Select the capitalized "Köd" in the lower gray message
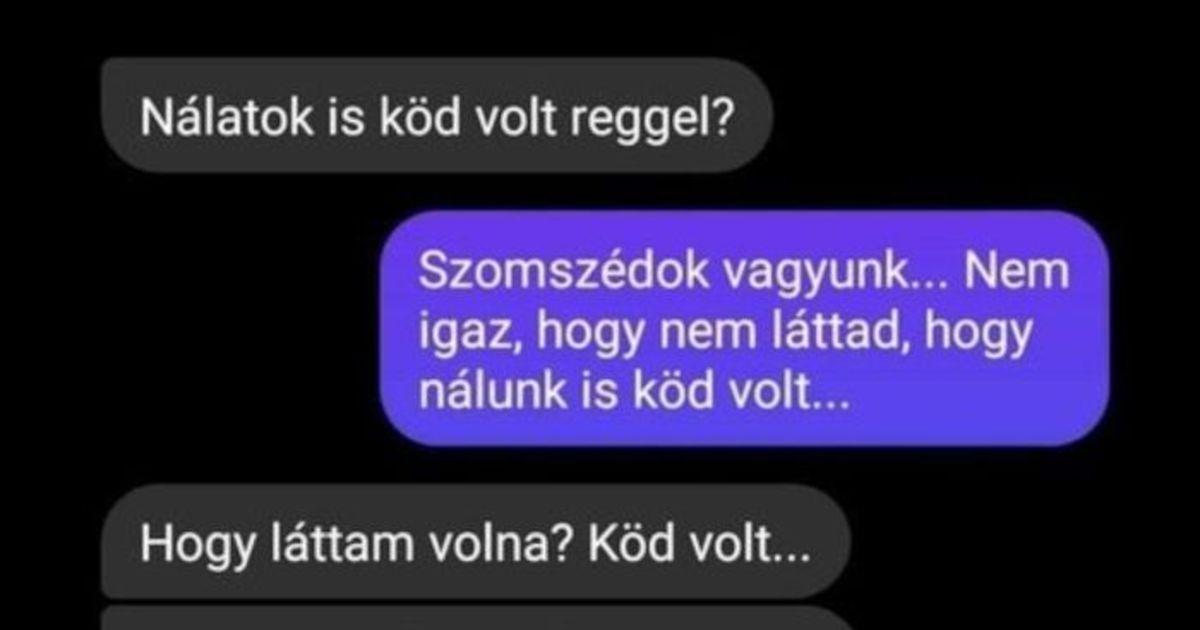The height and width of the screenshot is (630, 1200). (620, 543)
